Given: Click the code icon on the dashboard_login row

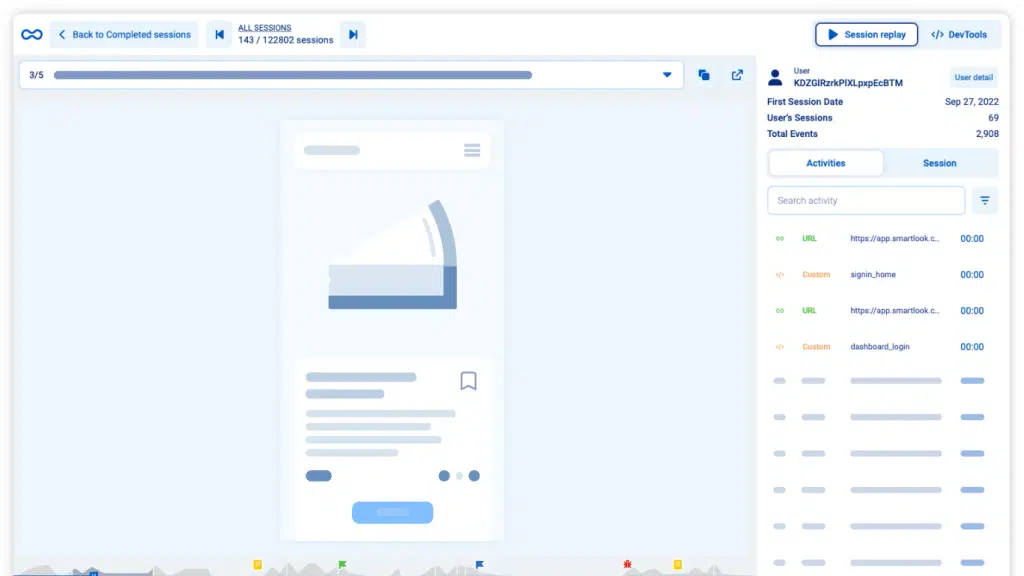Looking at the screenshot, I should coord(780,347).
